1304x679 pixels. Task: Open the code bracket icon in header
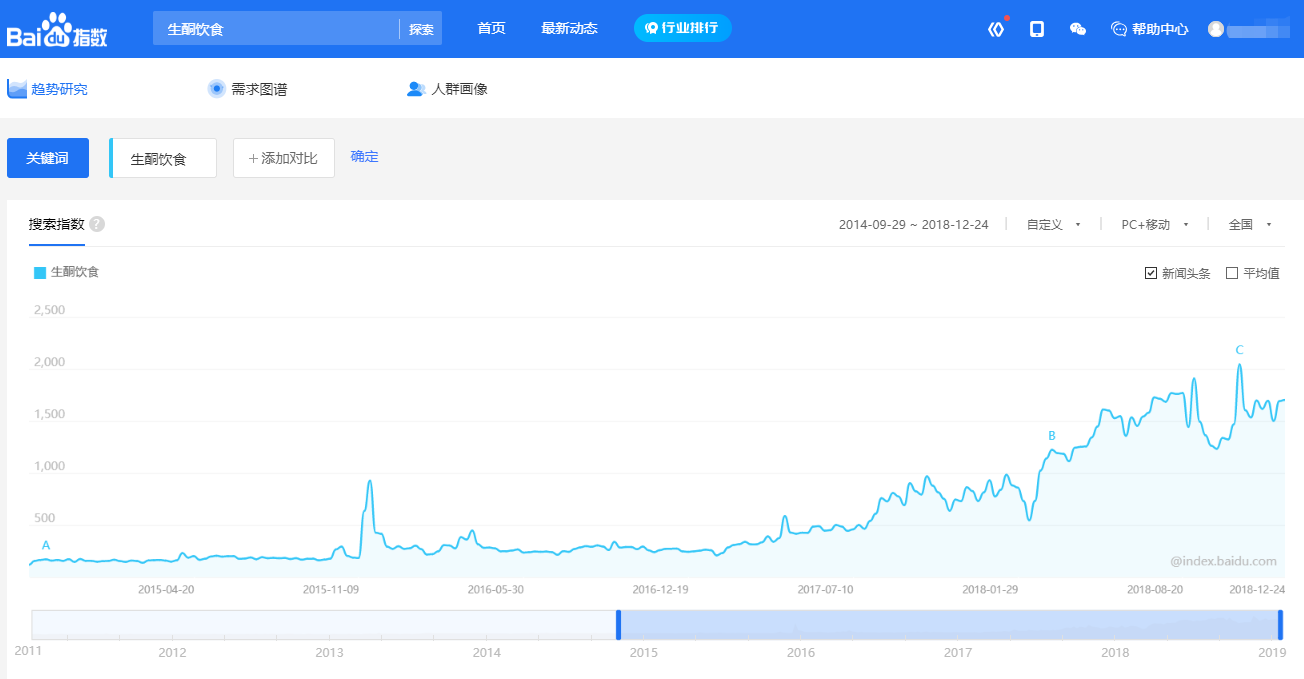click(x=996, y=29)
